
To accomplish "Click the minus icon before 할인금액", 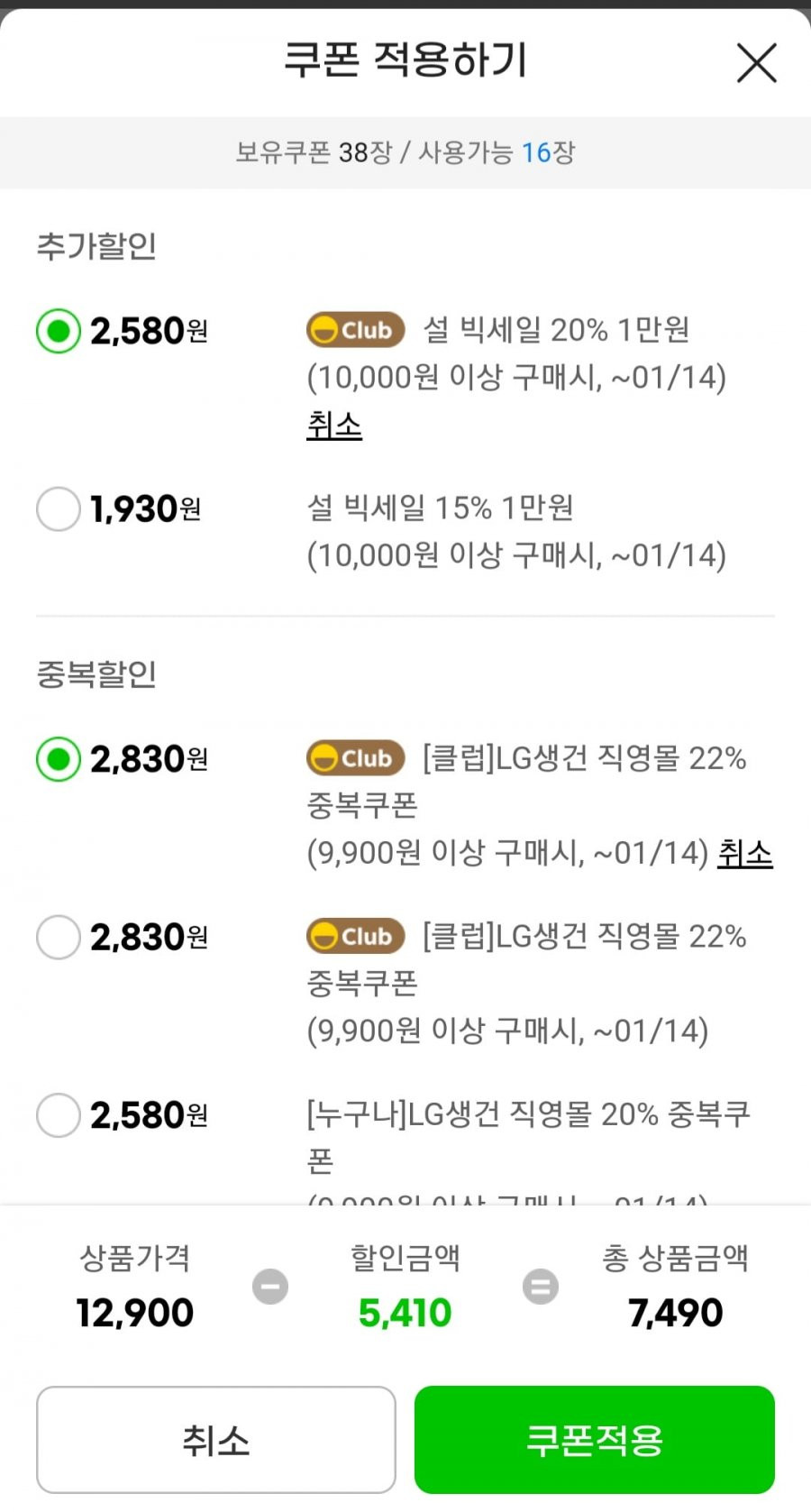I will (270, 1286).
